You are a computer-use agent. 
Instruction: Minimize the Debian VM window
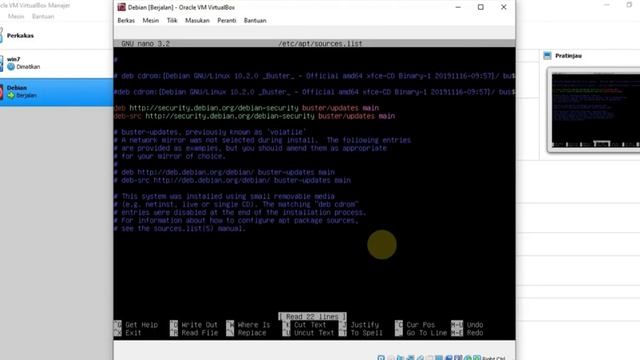pyautogui.click(x=458, y=7)
